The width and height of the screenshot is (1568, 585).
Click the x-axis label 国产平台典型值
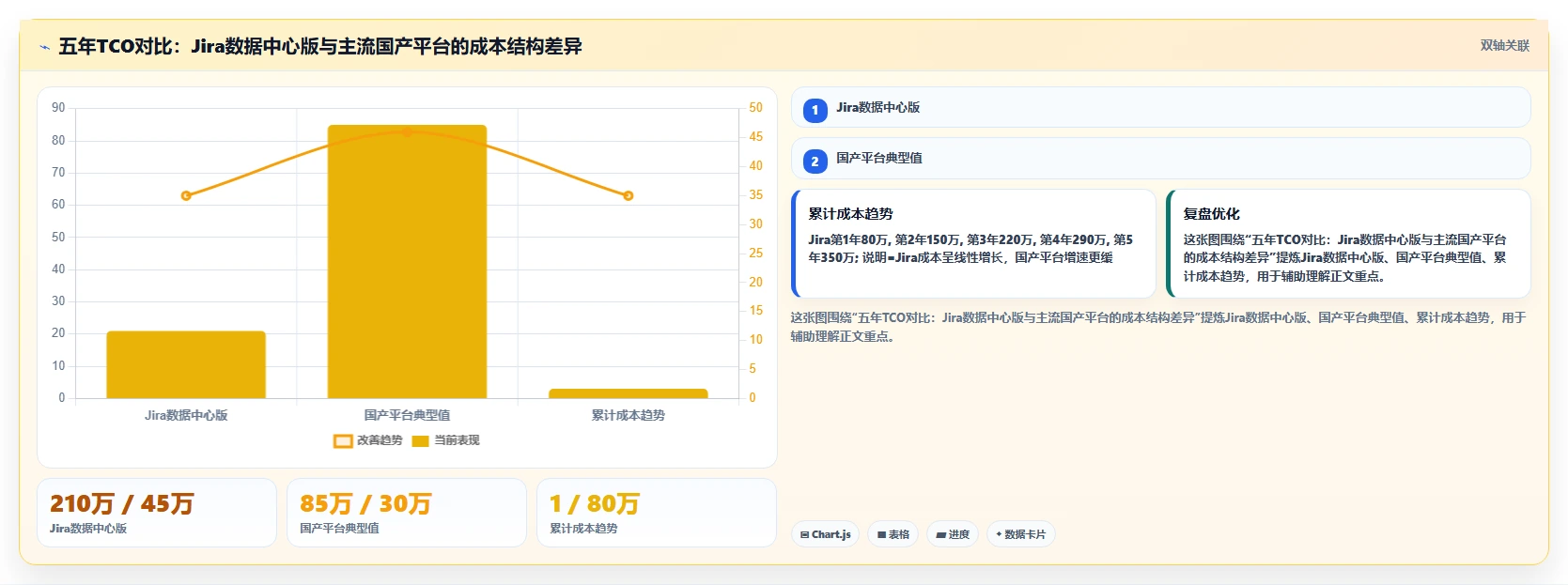tap(407, 415)
